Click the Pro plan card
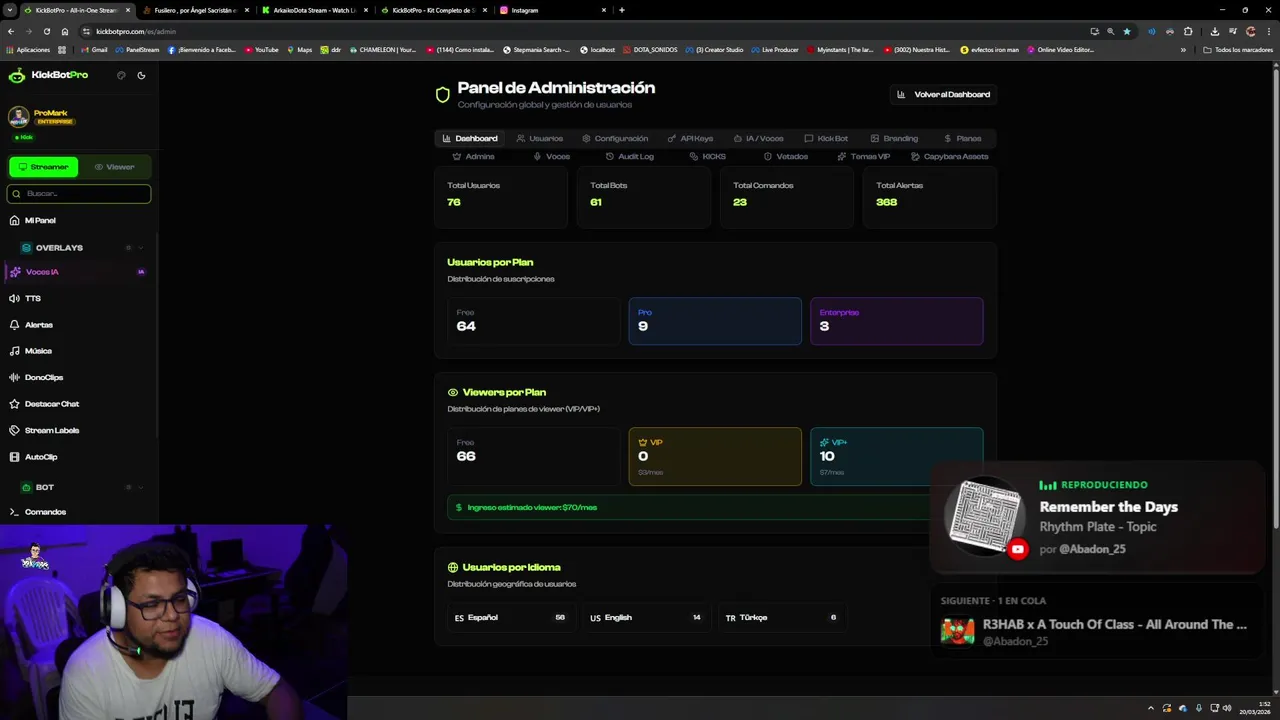This screenshot has width=1280, height=720. pyautogui.click(x=715, y=321)
